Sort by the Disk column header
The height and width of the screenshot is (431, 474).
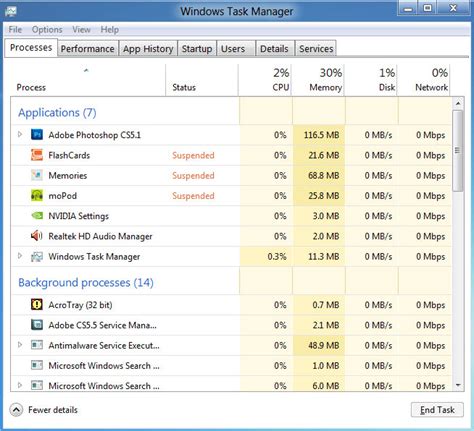click(371, 80)
